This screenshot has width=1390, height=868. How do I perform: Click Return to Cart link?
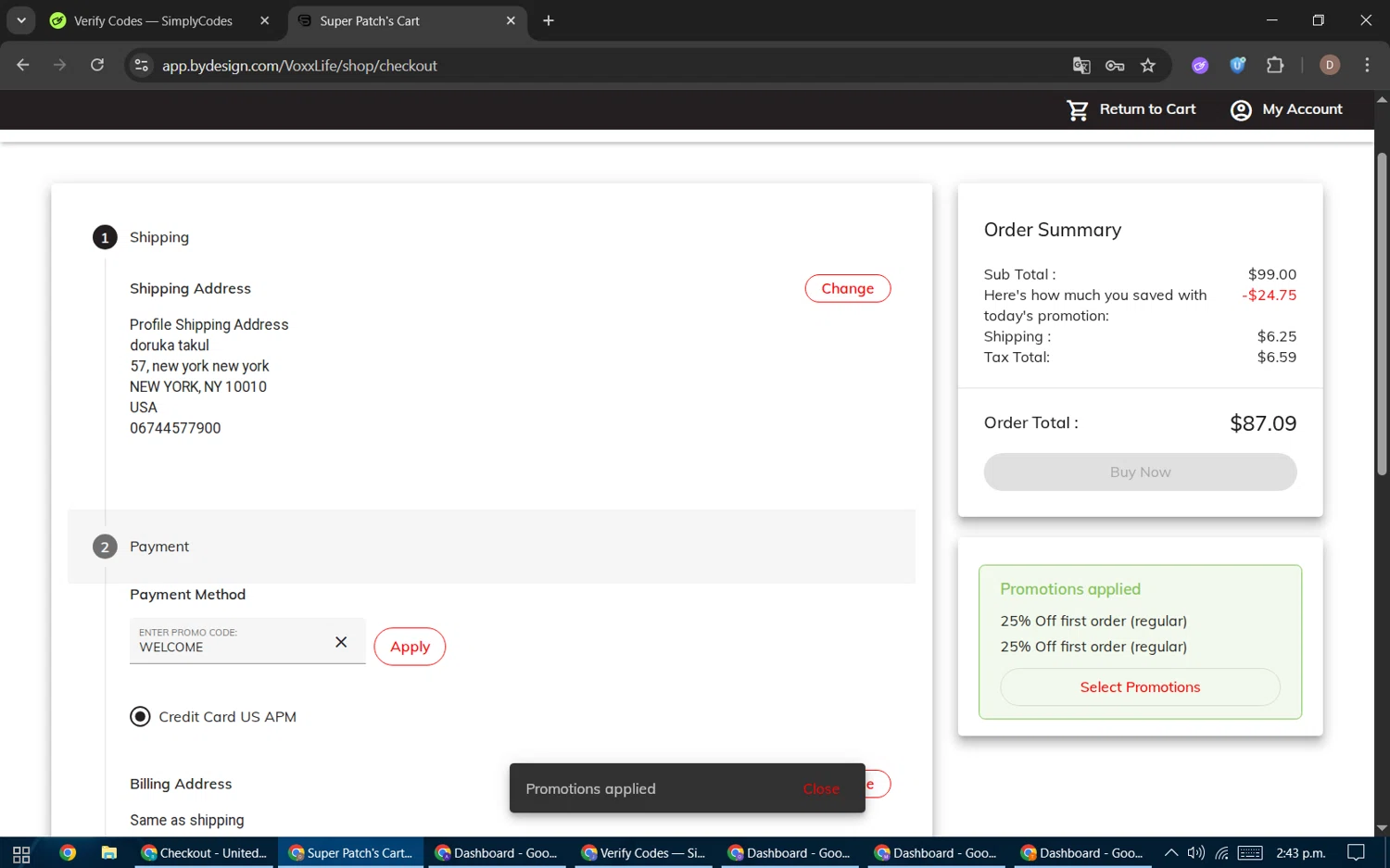1147,109
